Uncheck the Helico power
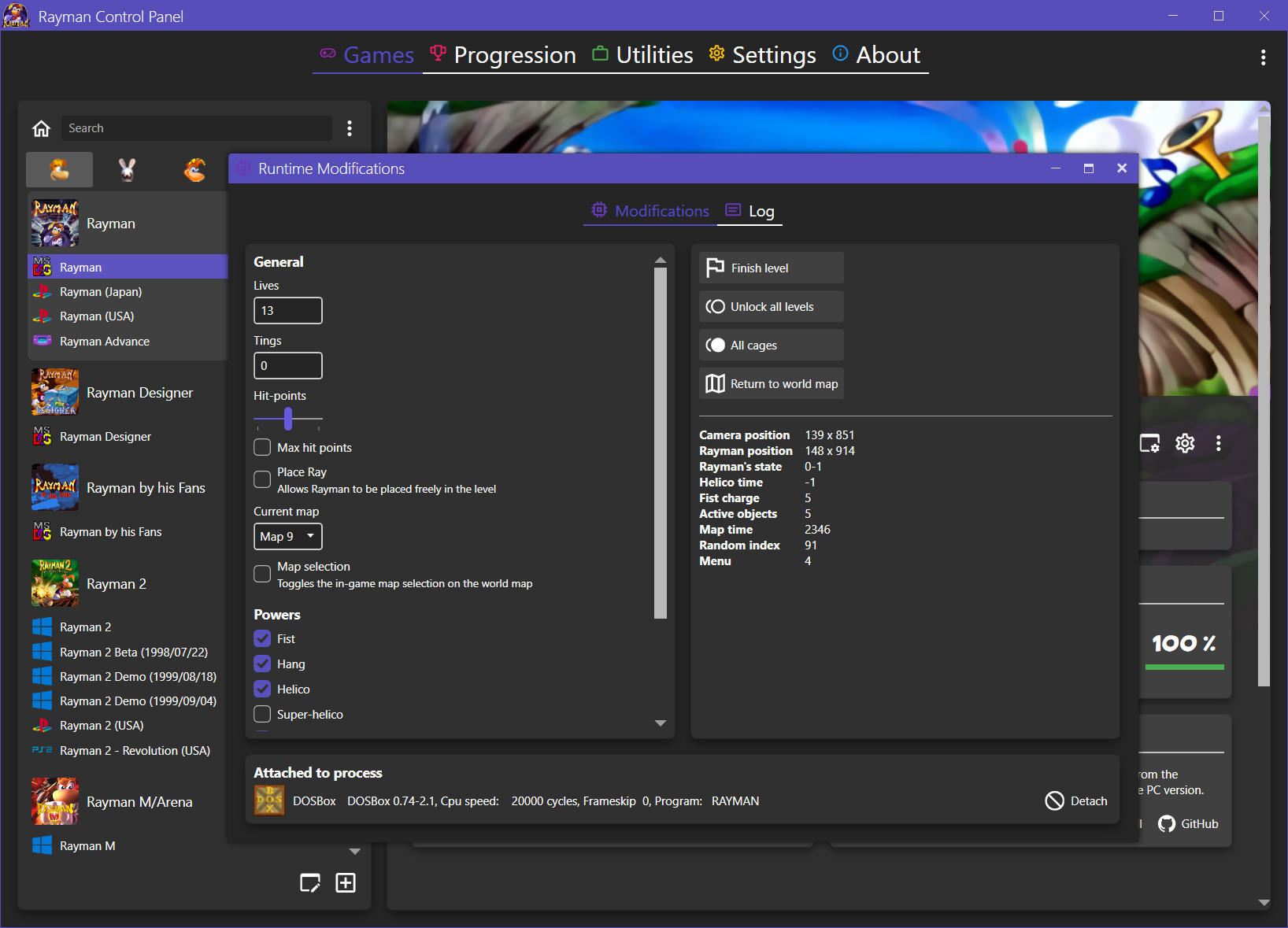The image size is (1288, 928). (x=262, y=689)
